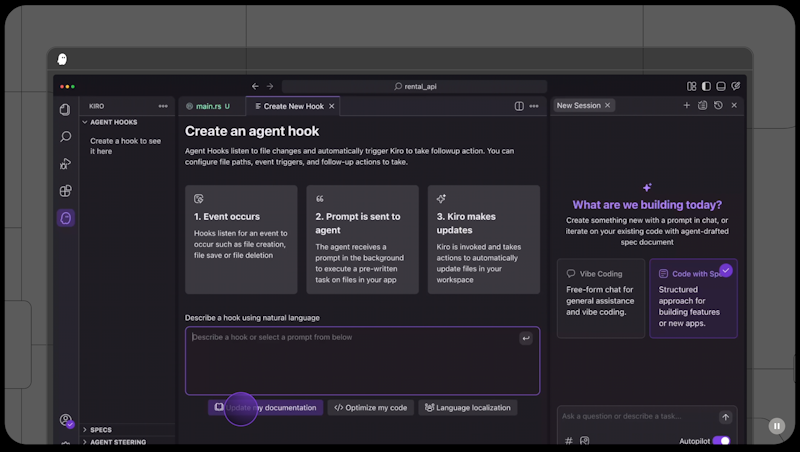800x452 pixels.
Task: Select the Code with Spec option card
Action: point(693,298)
